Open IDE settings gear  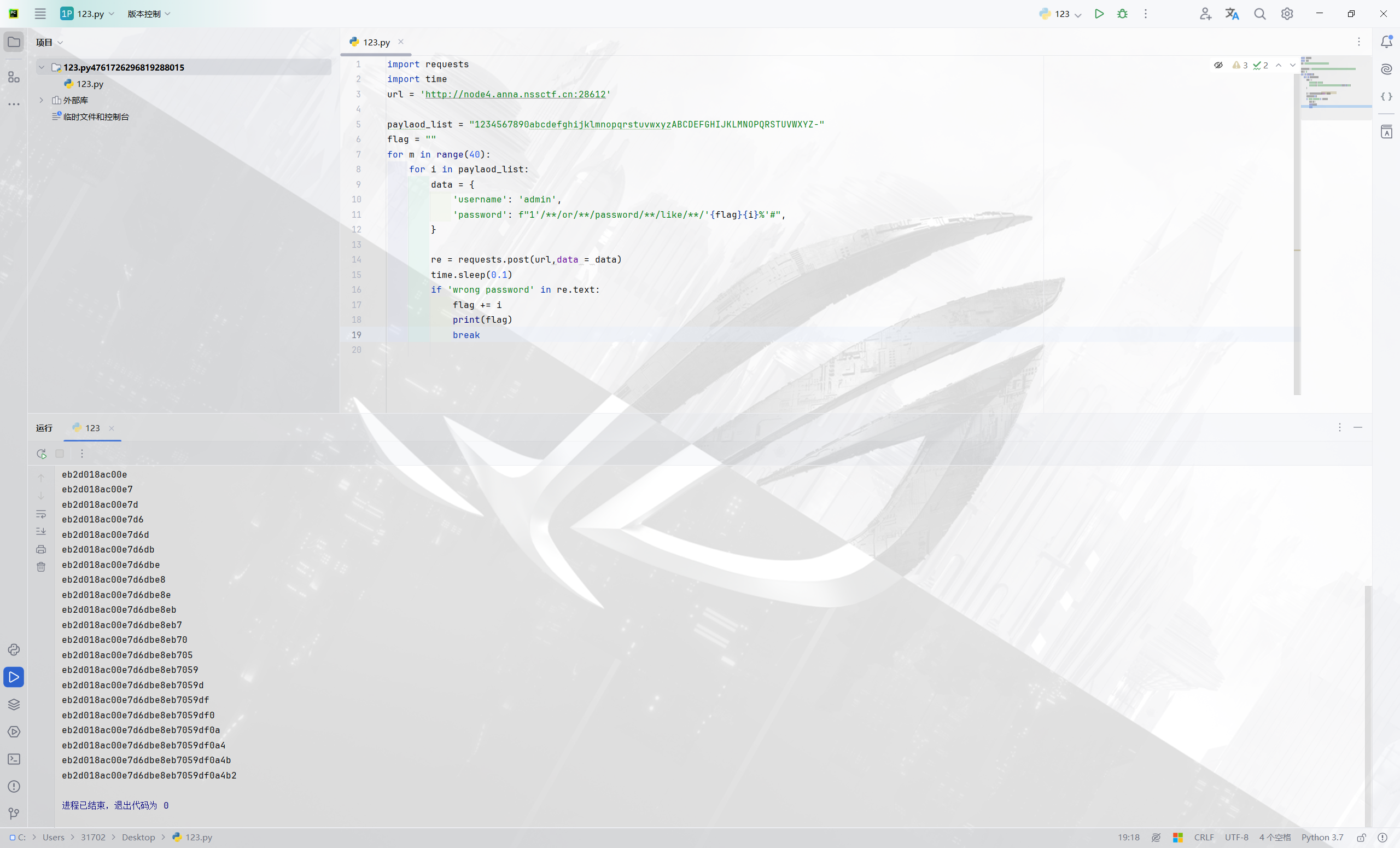tap(1287, 14)
